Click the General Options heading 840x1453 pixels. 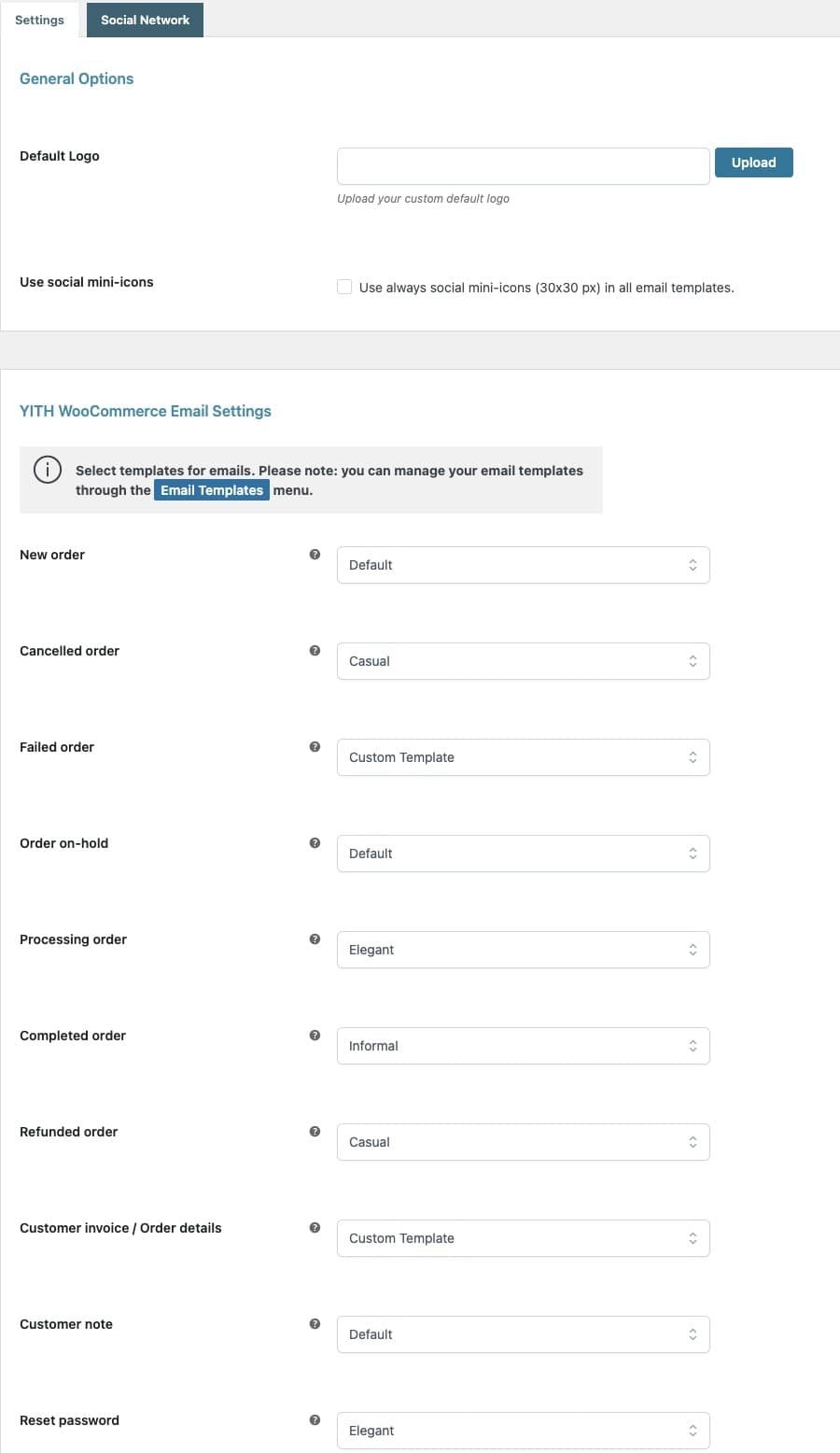click(x=77, y=78)
